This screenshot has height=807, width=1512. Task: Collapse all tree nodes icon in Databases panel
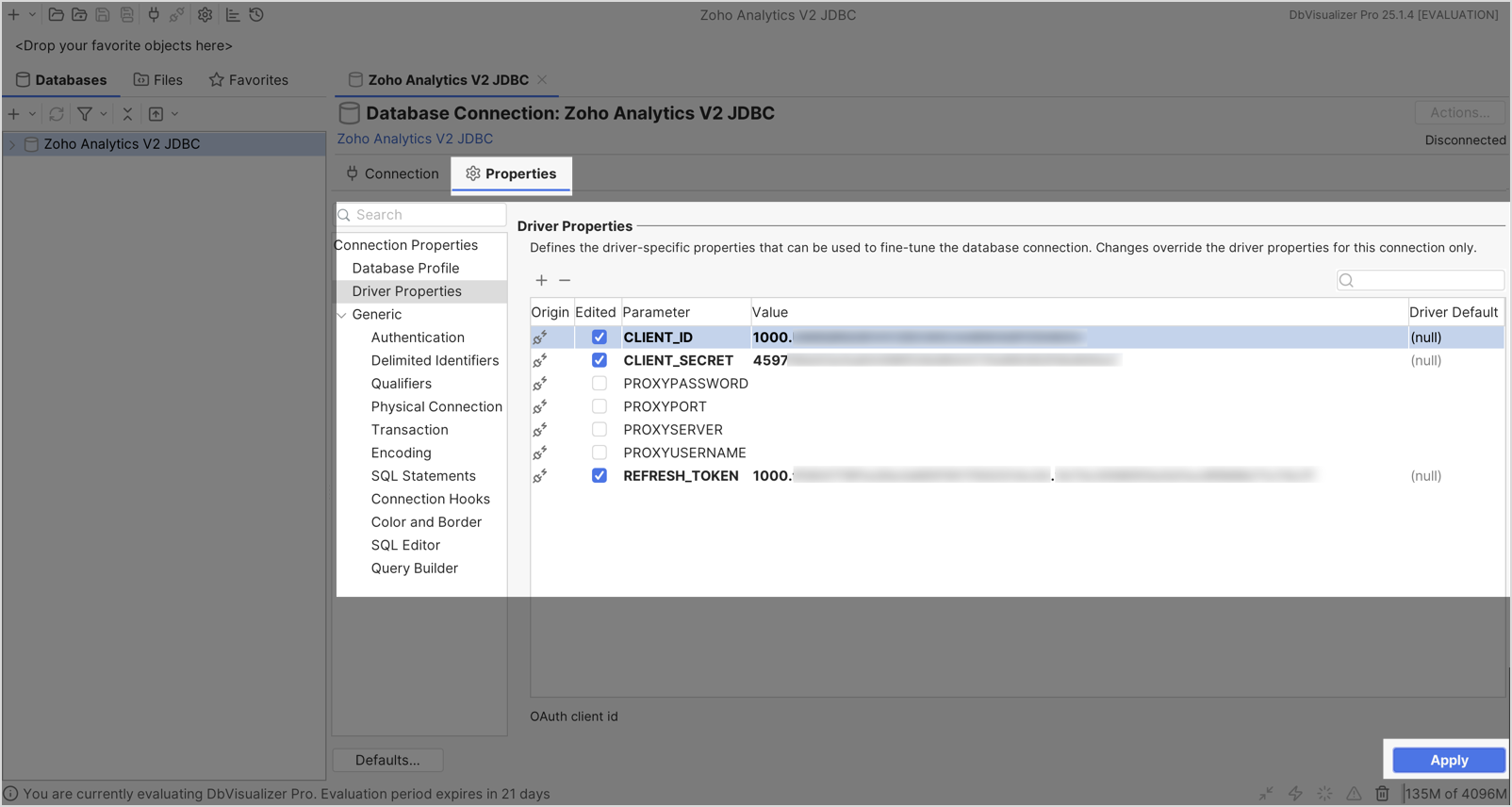coord(128,114)
